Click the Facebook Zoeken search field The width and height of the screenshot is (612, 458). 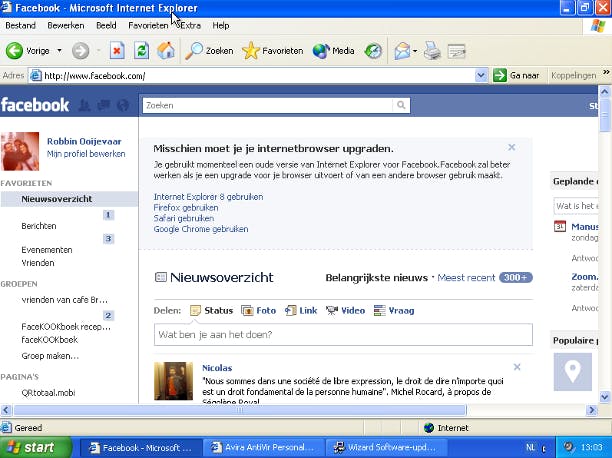click(268, 105)
